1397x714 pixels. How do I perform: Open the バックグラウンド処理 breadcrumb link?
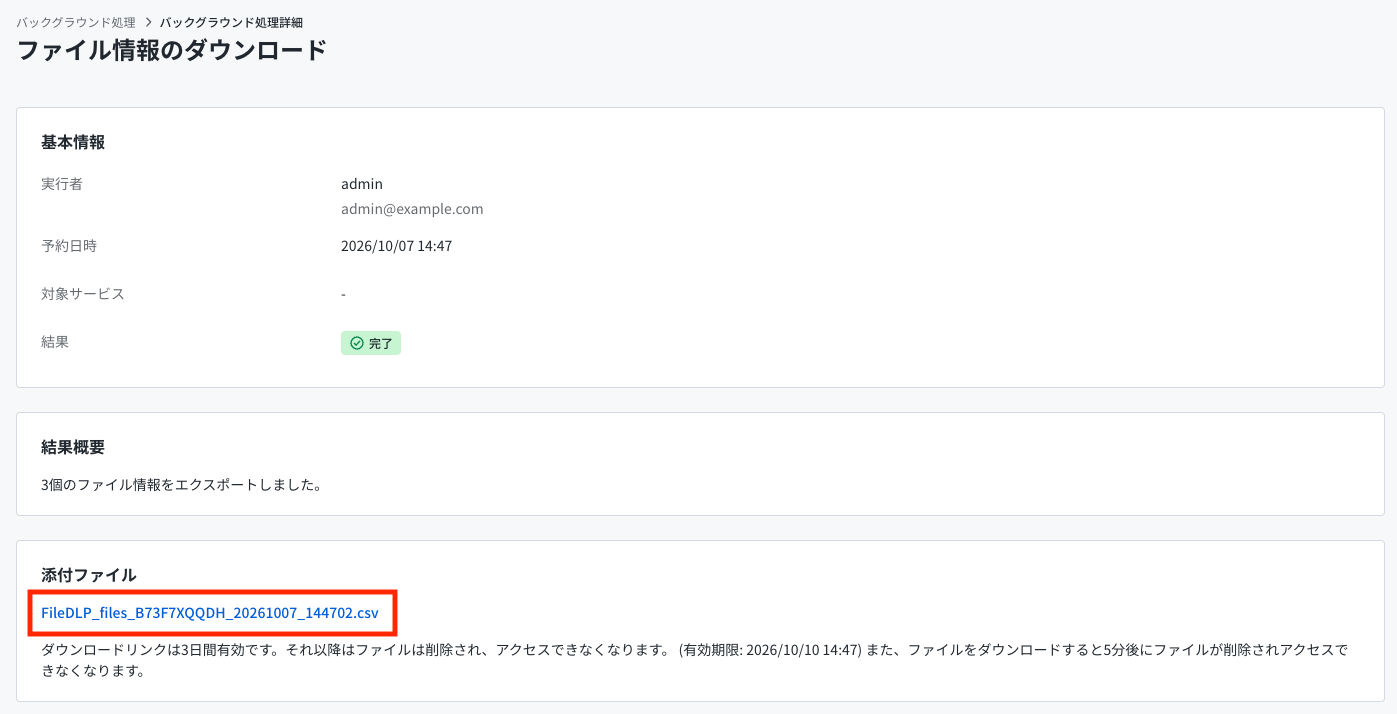[76, 22]
